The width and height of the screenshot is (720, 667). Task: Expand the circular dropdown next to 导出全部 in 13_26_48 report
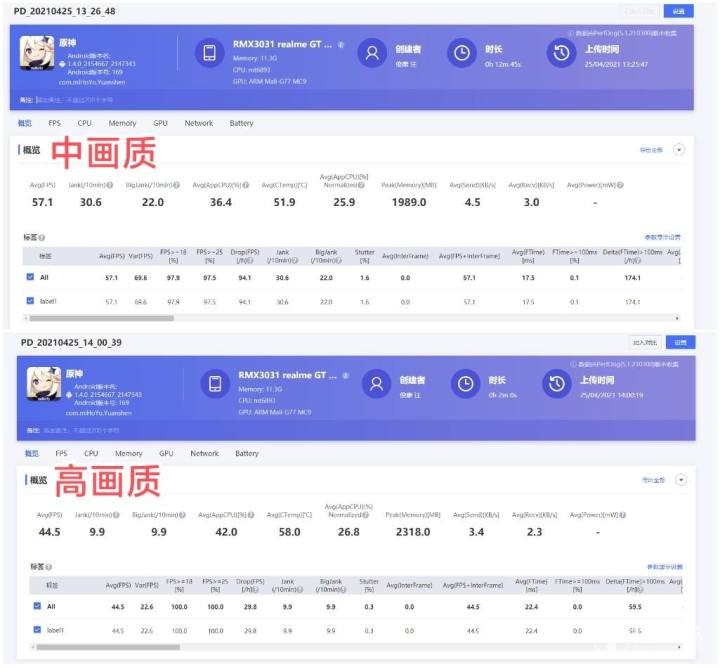tap(679, 150)
